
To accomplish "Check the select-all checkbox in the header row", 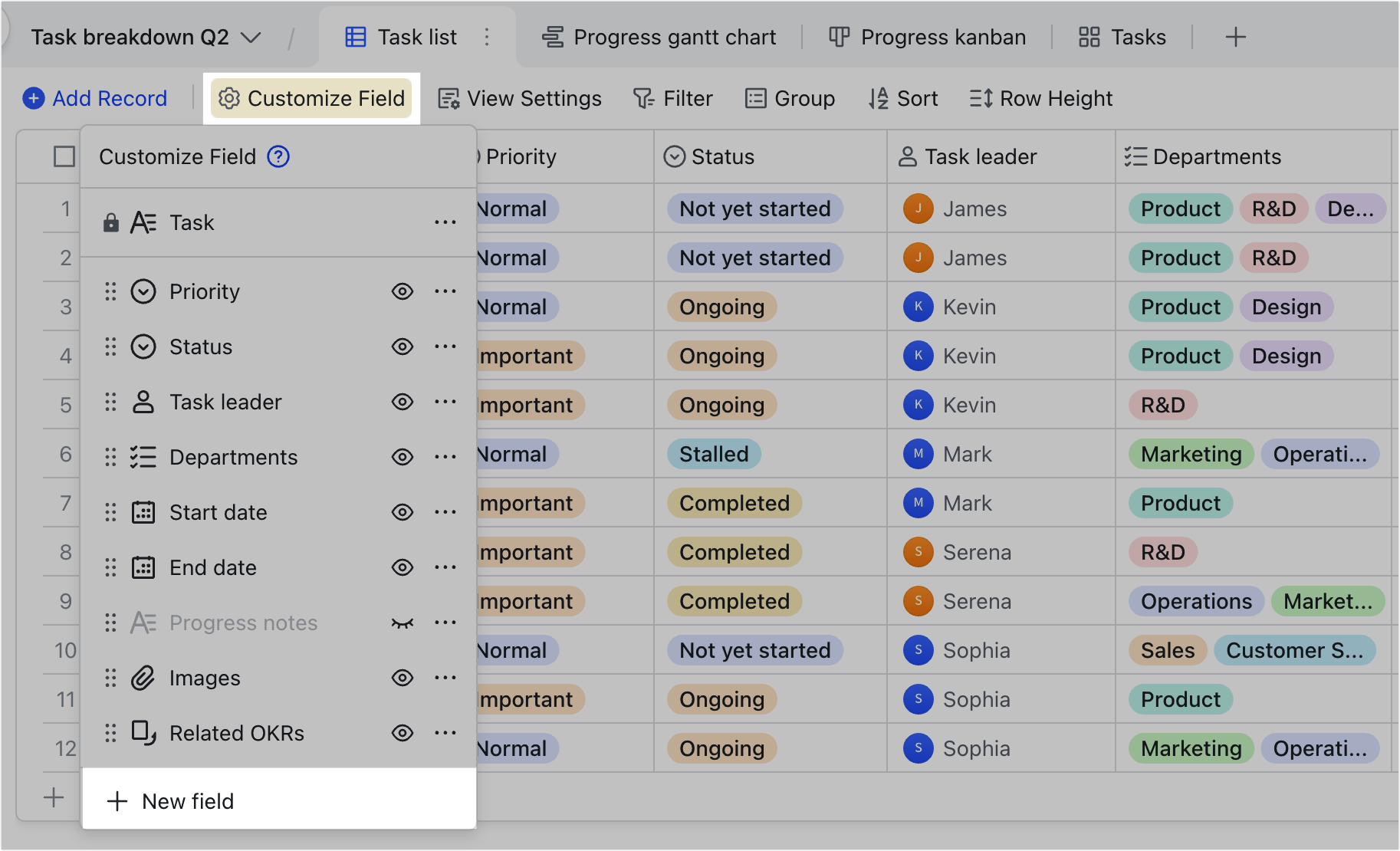I will [64, 156].
